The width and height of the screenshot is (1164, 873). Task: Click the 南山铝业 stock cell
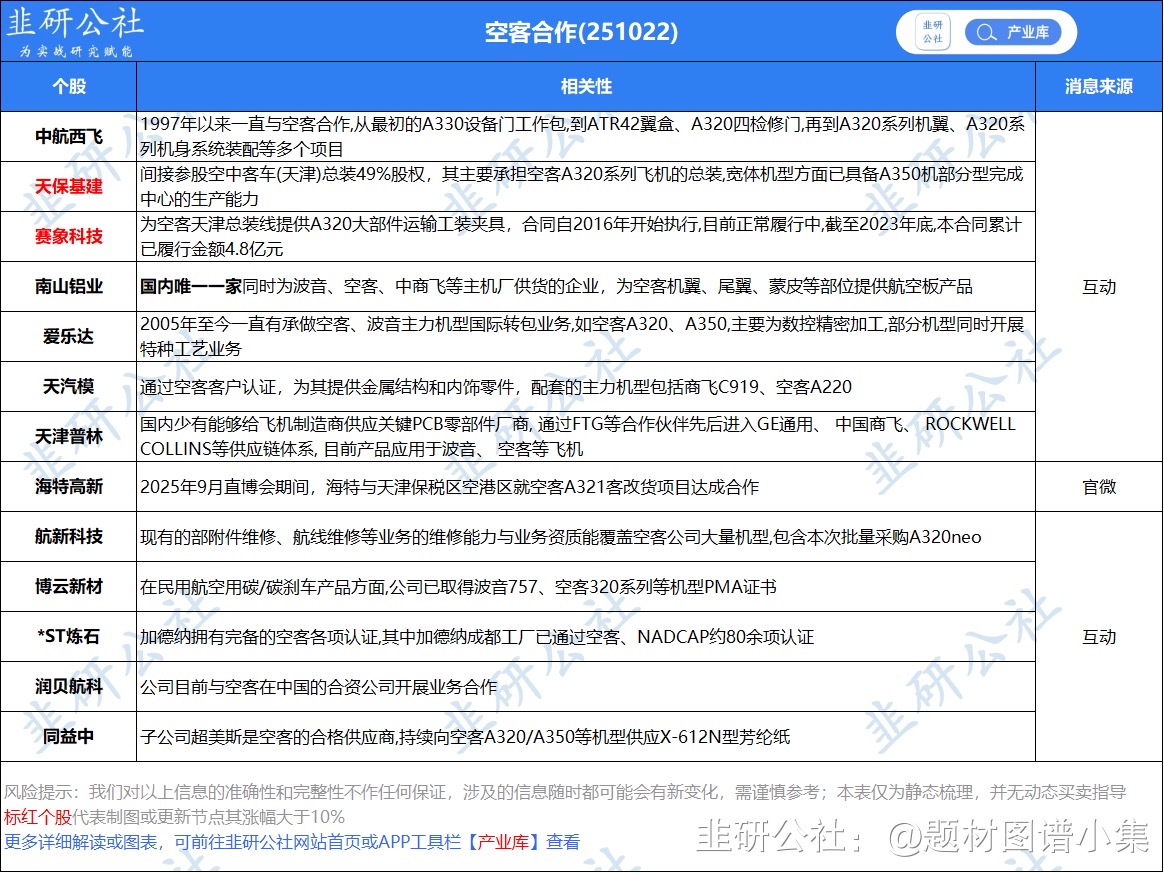68,287
